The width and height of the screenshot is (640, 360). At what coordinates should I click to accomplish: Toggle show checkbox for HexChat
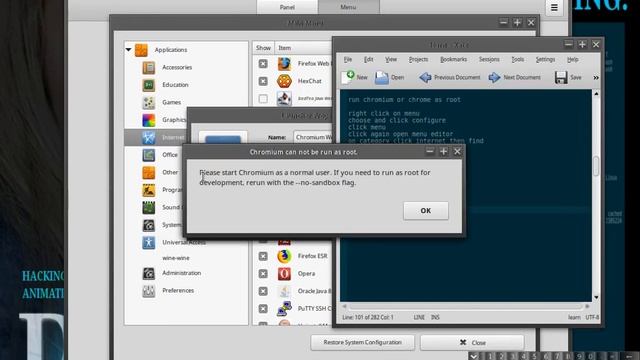263,81
